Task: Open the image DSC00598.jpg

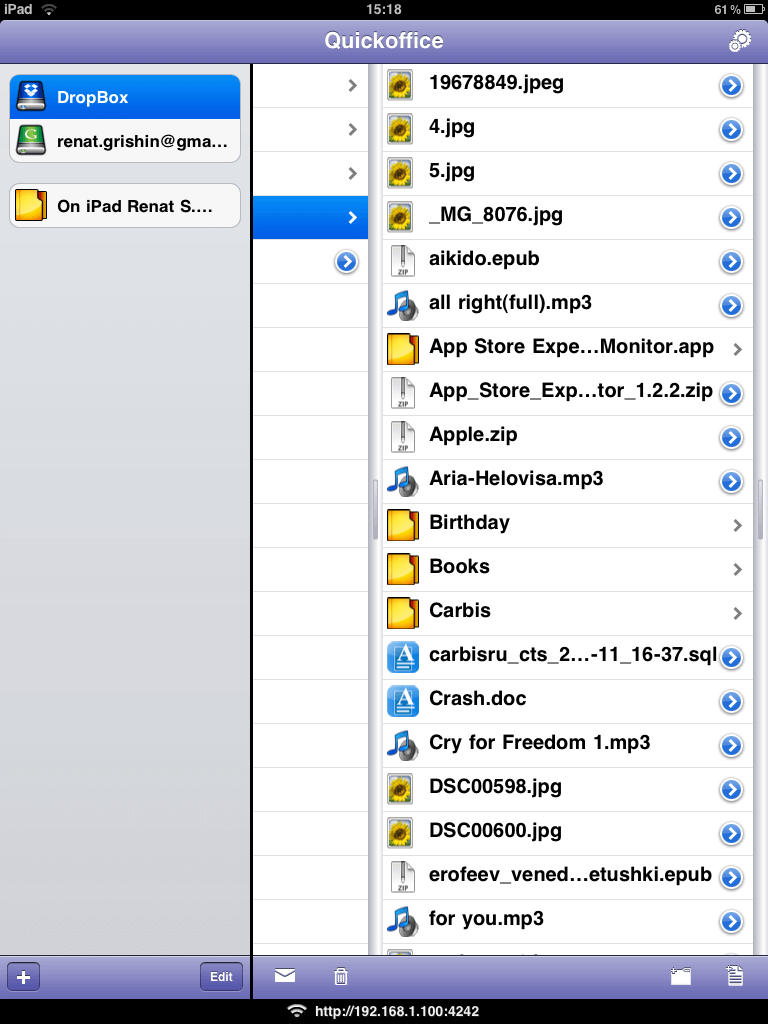Action: [568, 789]
